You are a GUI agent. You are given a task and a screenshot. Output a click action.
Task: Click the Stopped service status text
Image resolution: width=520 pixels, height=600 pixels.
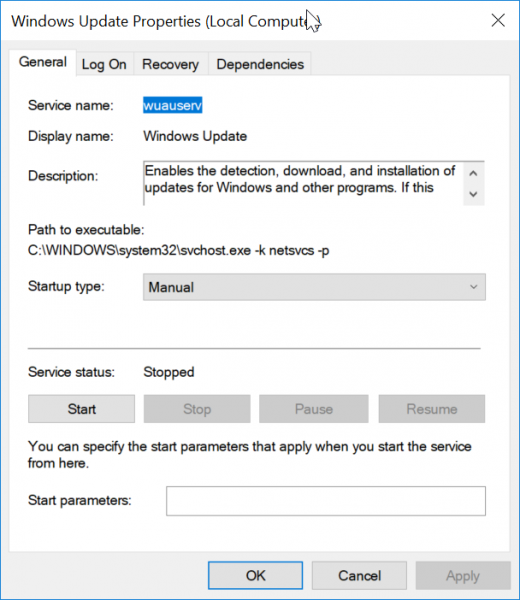(169, 372)
